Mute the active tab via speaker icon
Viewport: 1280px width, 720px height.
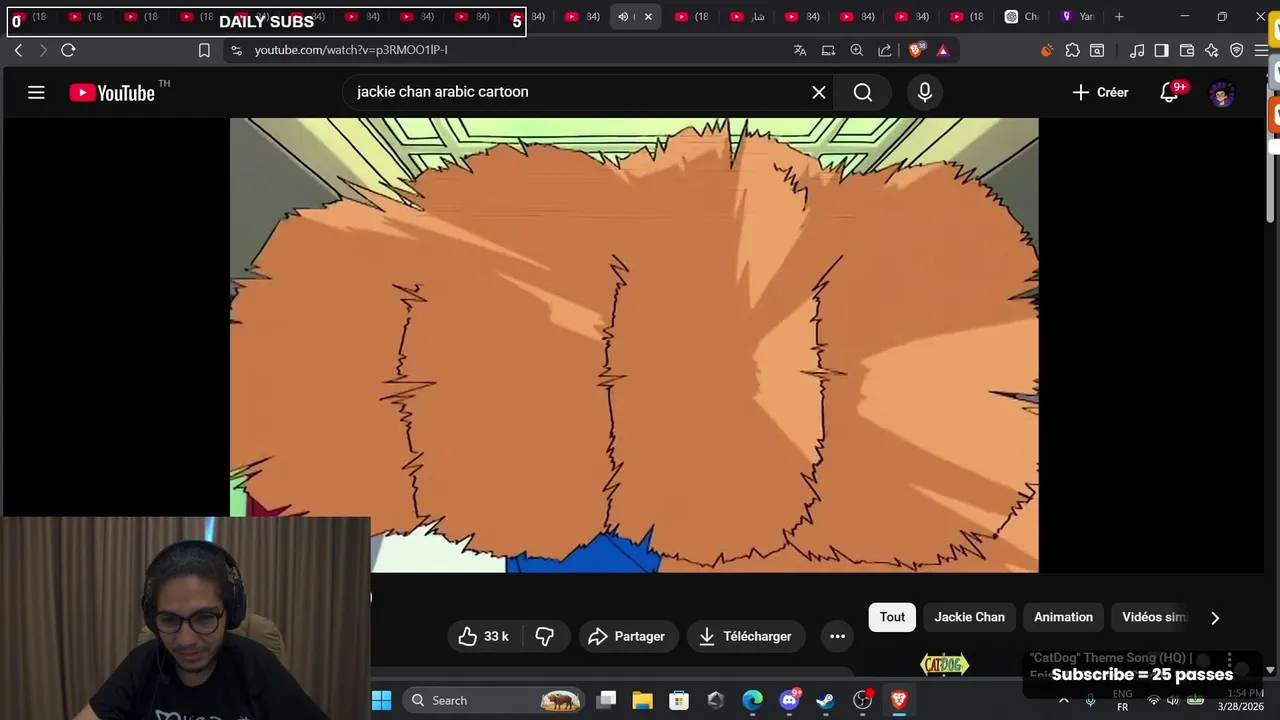623,16
